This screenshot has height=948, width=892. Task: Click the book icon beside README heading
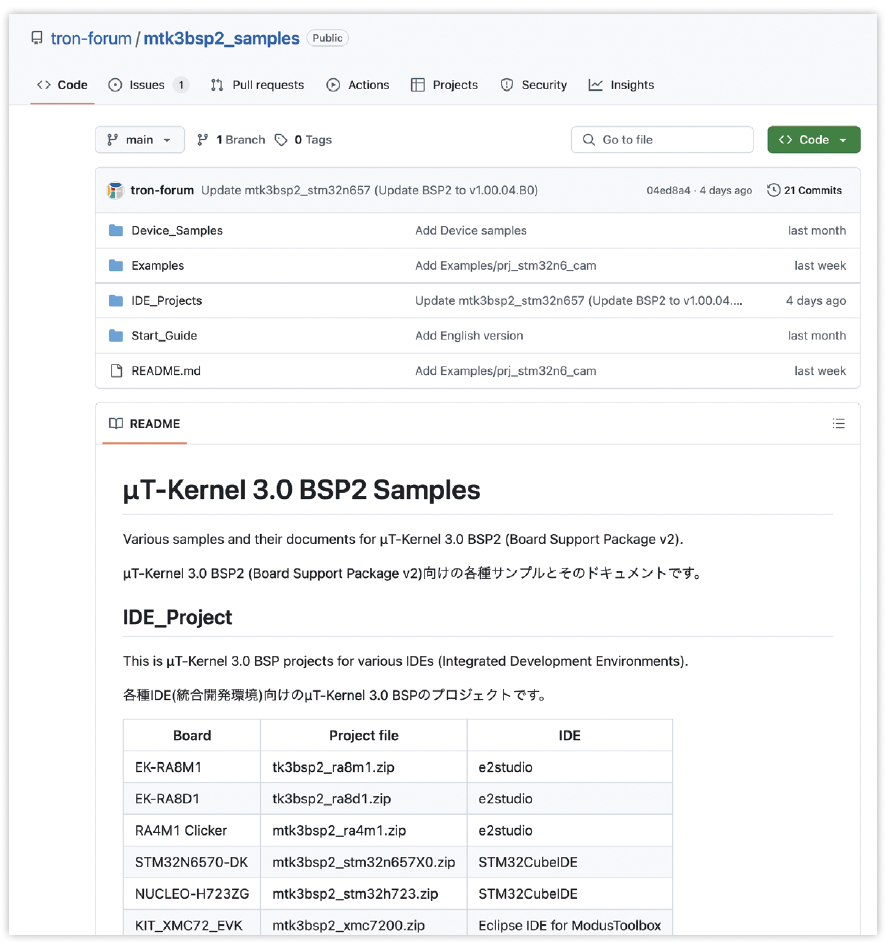click(116, 423)
